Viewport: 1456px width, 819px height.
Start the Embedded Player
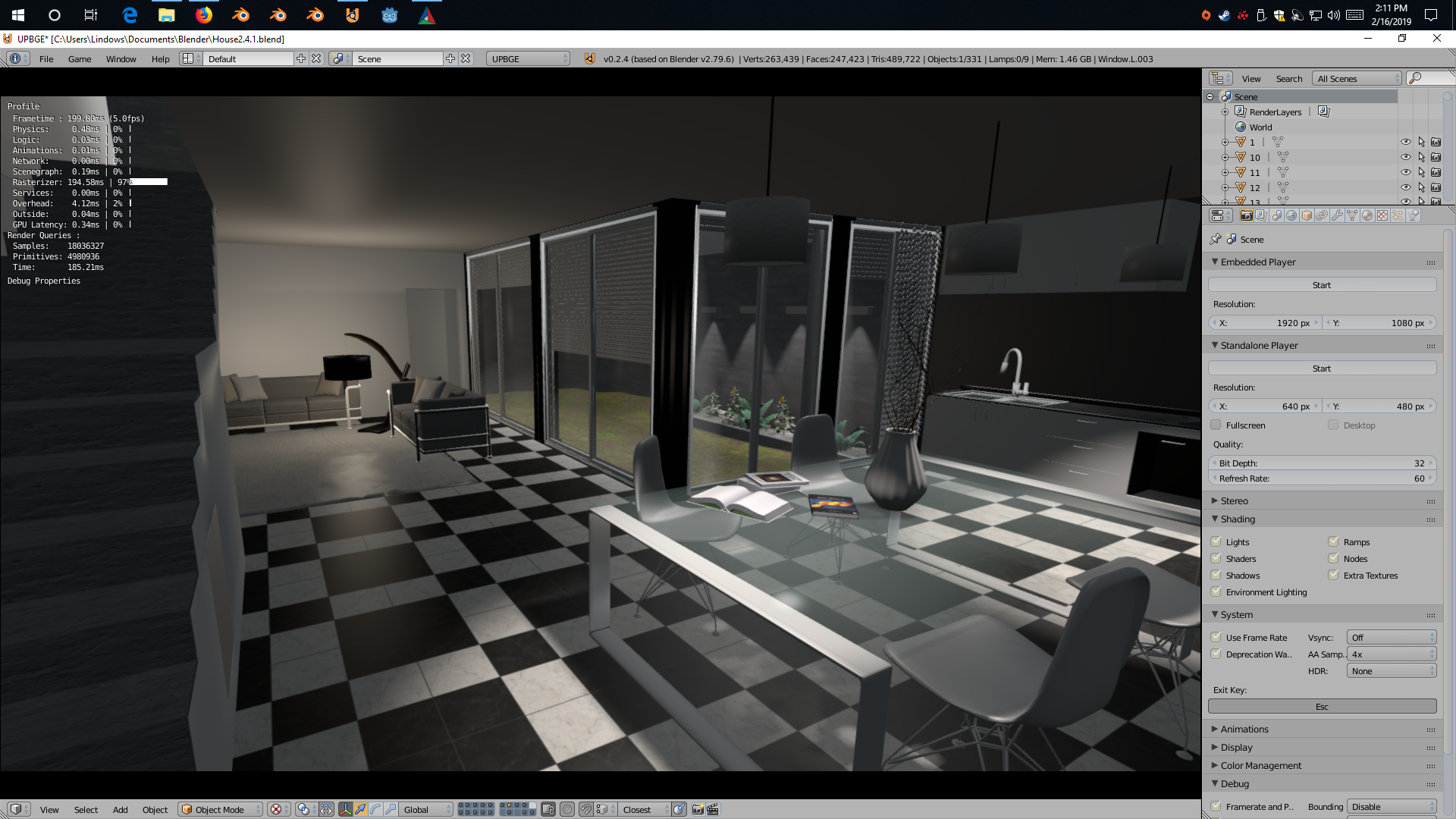click(1321, 285)
